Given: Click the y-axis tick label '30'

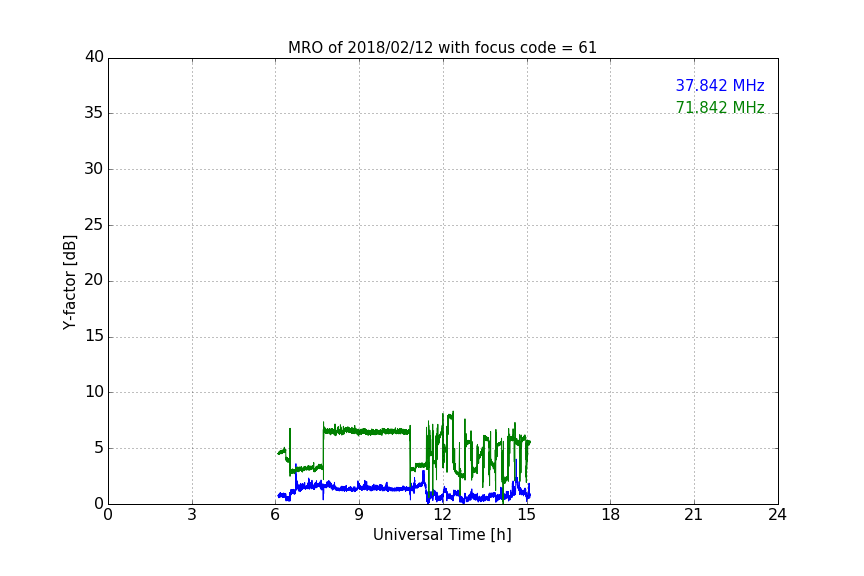Looking at the screenshot, I should point(94,169).
